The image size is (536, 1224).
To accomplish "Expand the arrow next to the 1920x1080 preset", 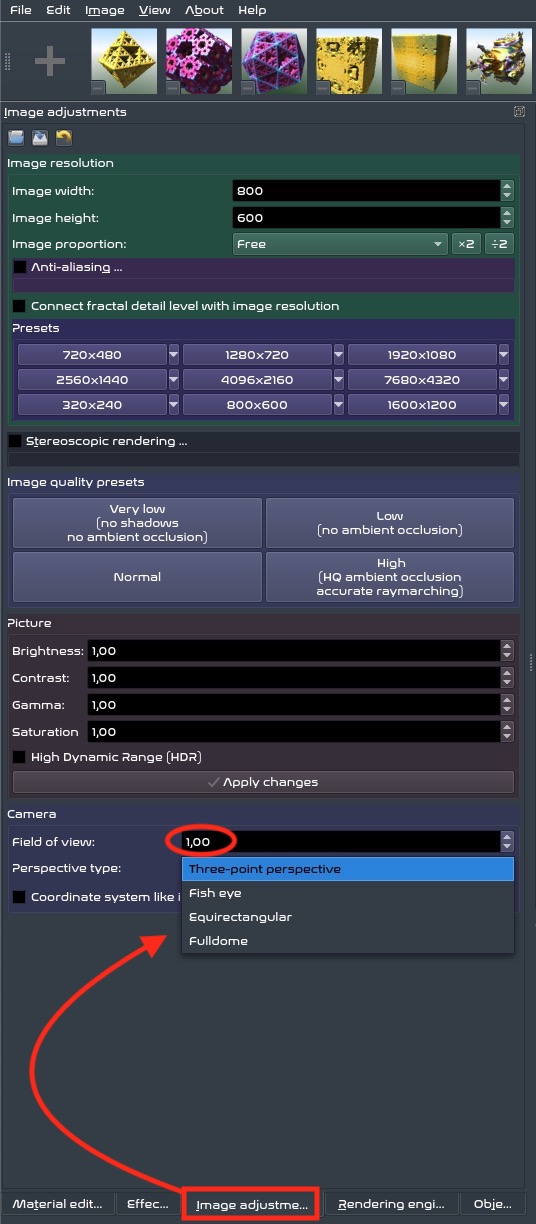I will 504,354.
